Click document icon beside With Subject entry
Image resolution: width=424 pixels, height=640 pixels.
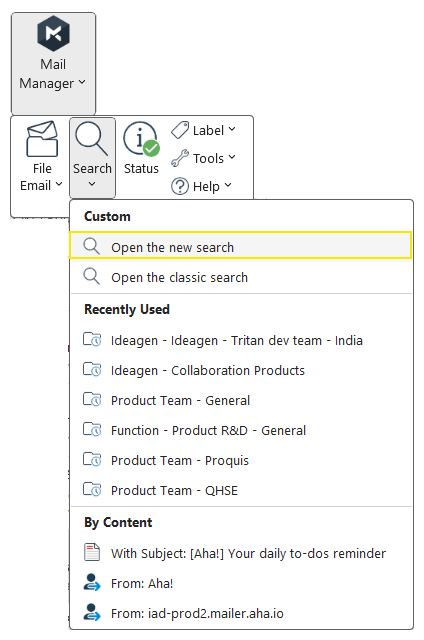pos(92,552)
